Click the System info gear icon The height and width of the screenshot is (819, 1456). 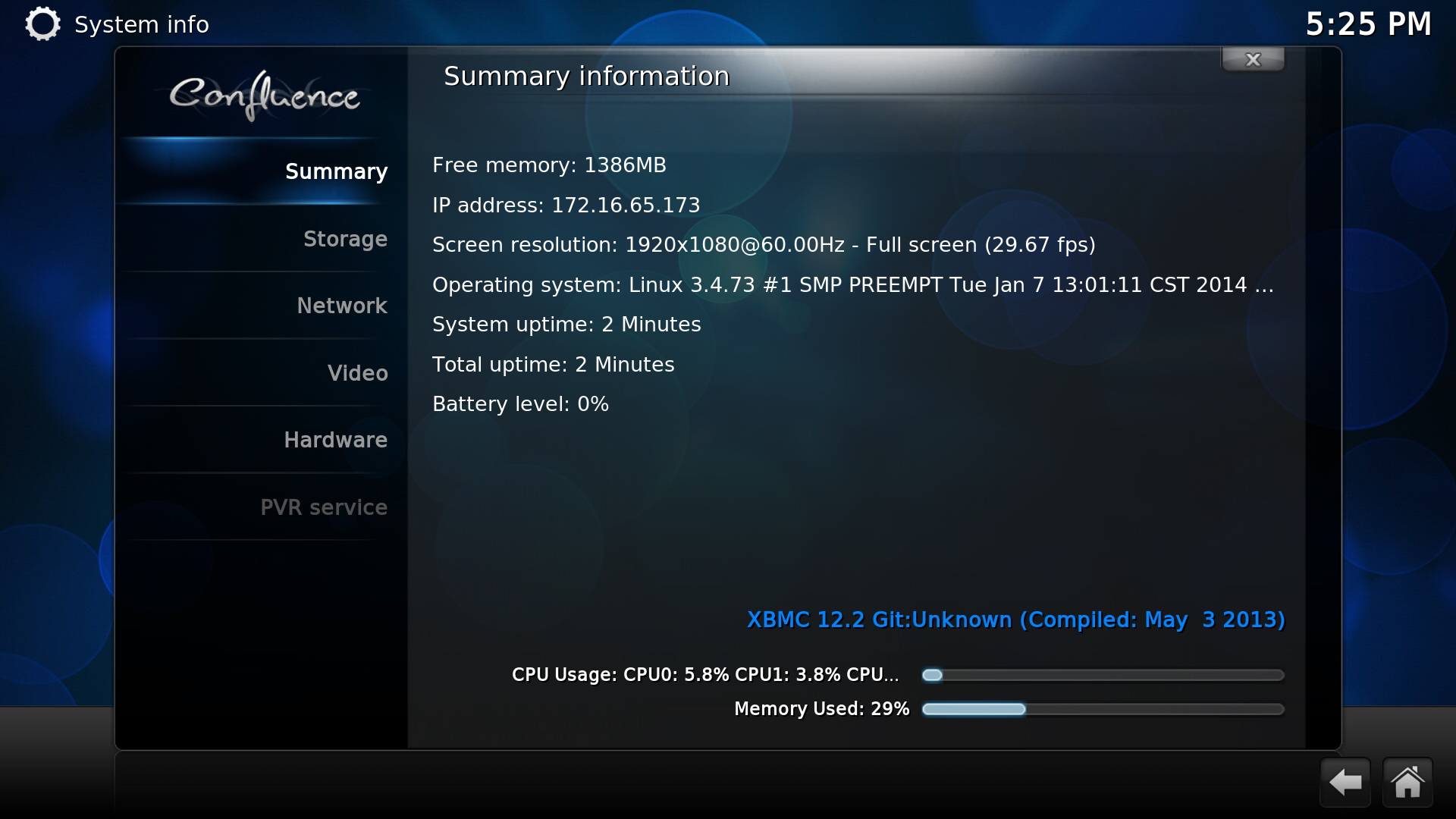click(42, 24)
